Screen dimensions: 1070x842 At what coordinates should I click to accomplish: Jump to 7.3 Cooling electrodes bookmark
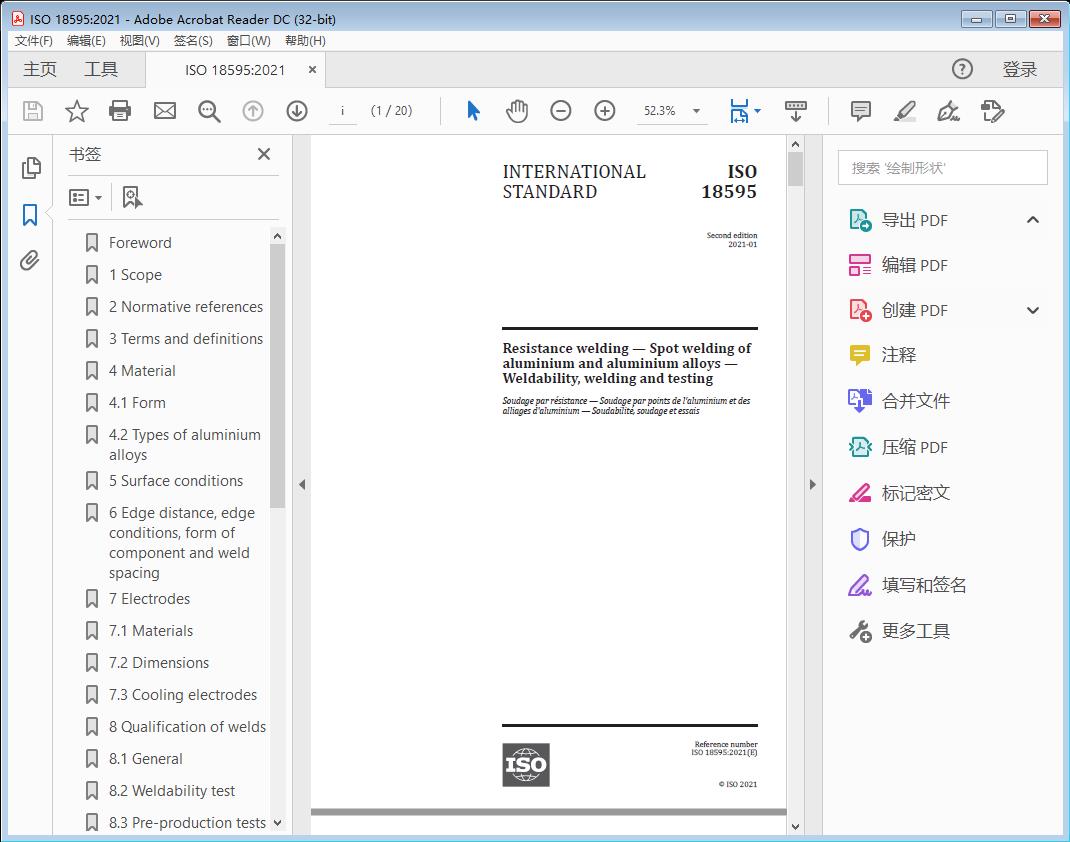(183, 695)
